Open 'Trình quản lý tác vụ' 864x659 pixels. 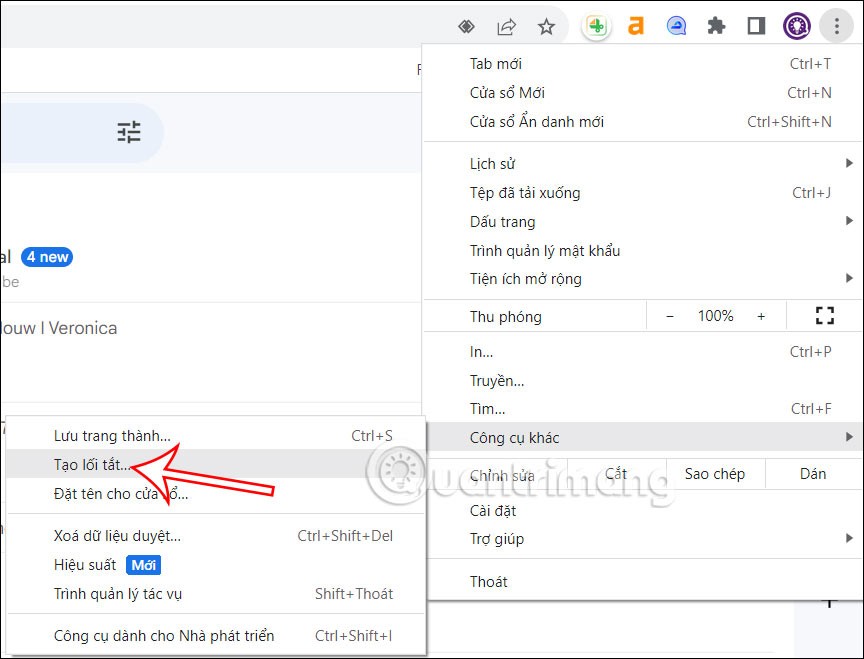coord(215,593)
